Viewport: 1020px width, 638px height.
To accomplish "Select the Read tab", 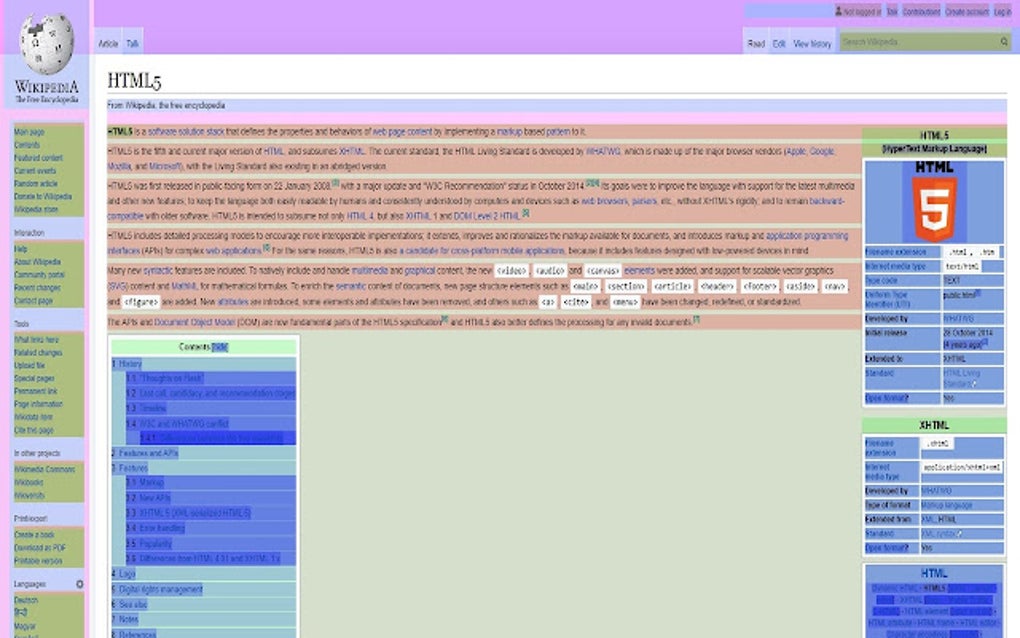I will [x=756, y=43].
